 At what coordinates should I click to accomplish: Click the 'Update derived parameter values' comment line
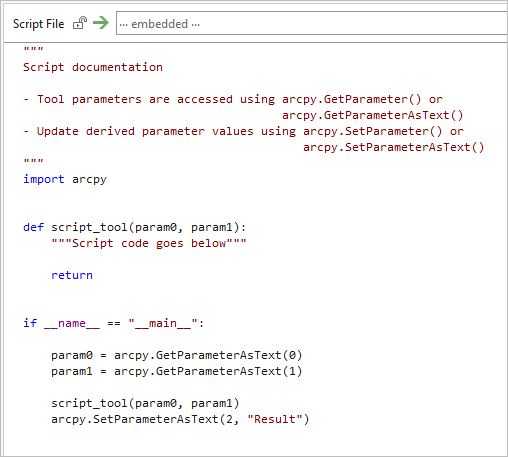pos(243,131)
